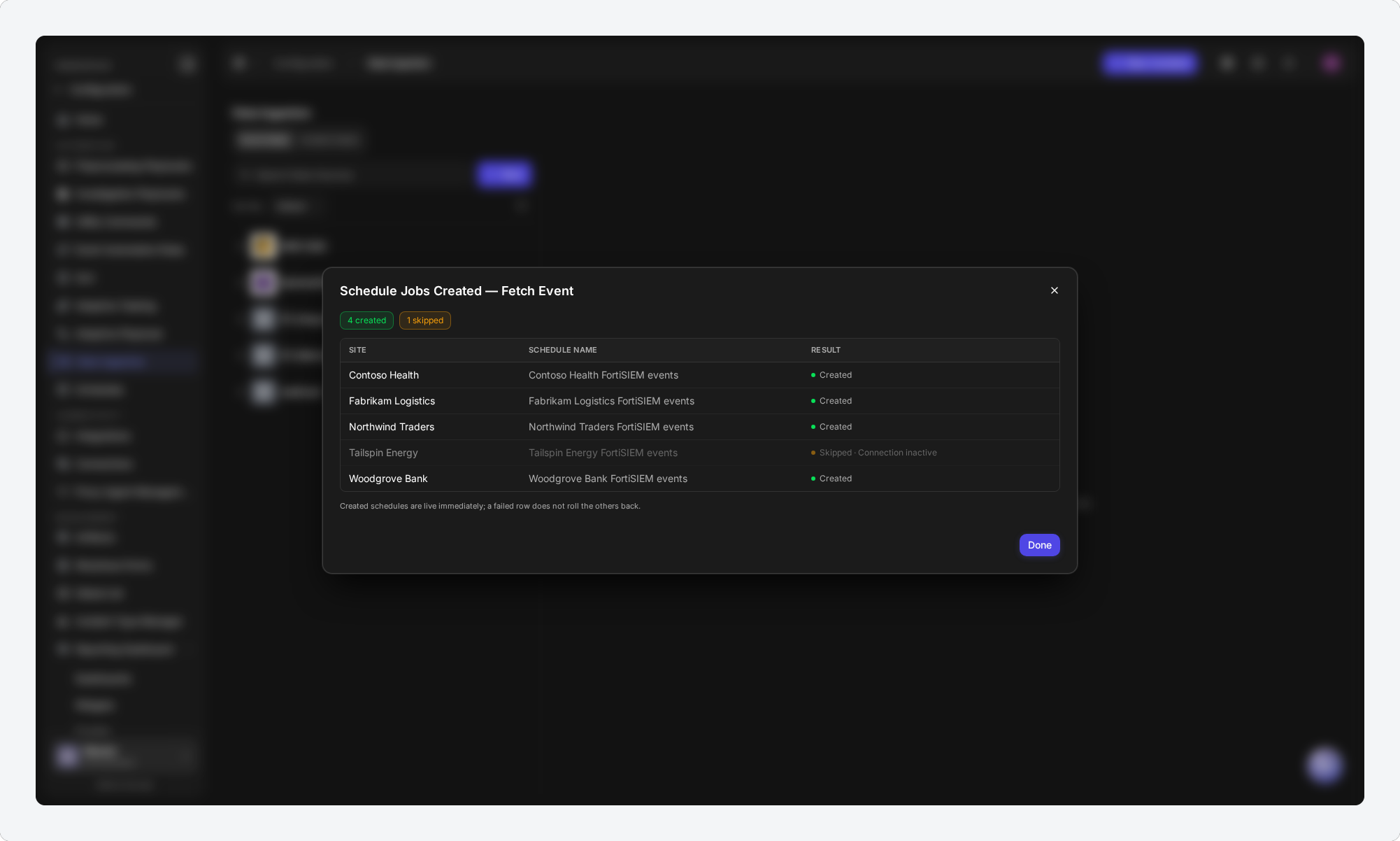Click Tailspin Energy FortiSIEM events schedule name
The width and height of the screenshot is (1400, 841).
(x=603, y=453)
